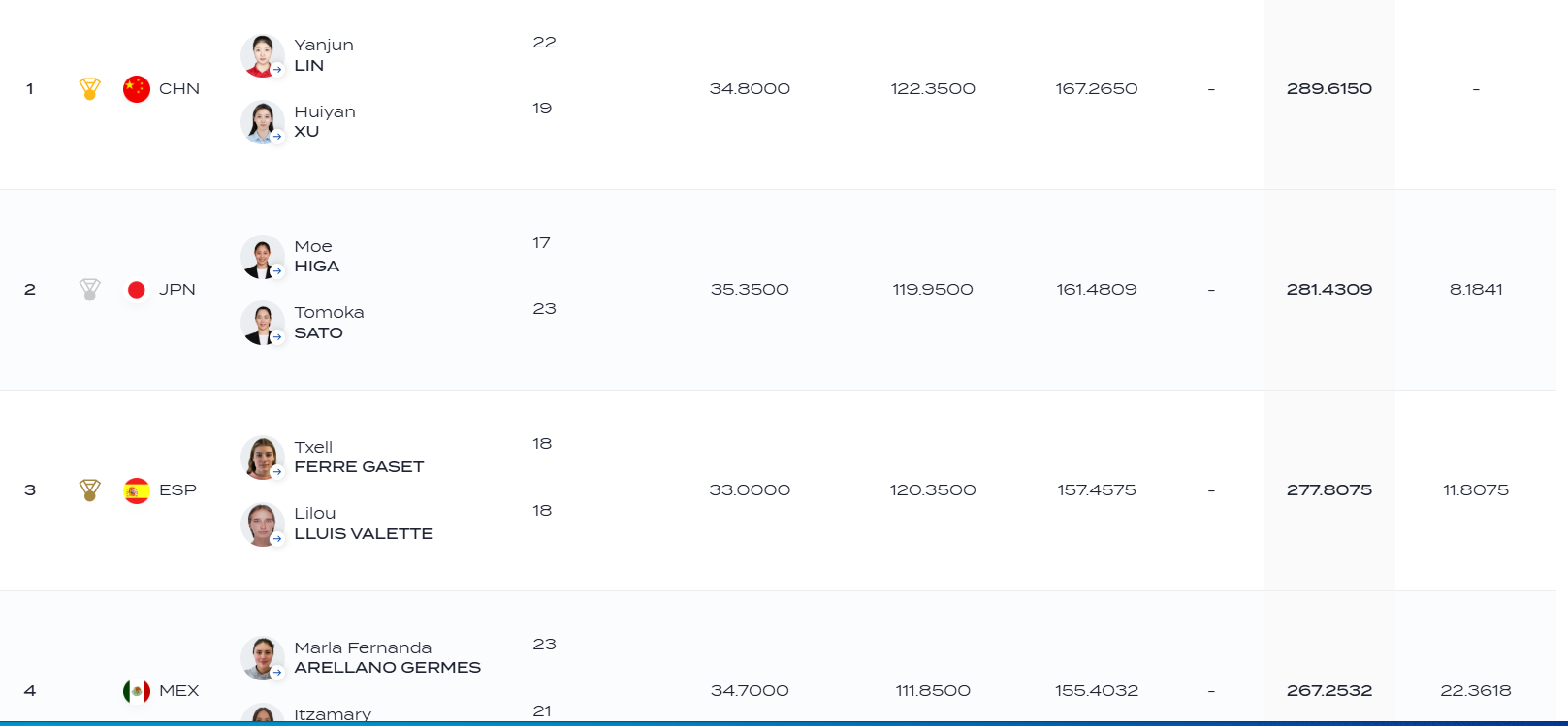Click the China flag icon
Screen dimensions: 1568x726
click(x=137, y=88)
